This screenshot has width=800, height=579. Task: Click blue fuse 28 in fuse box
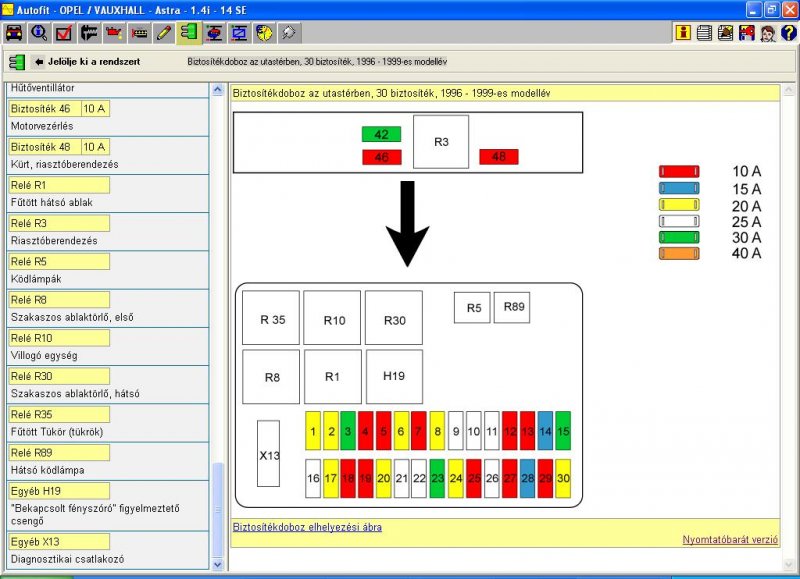[x=528, y=479]
